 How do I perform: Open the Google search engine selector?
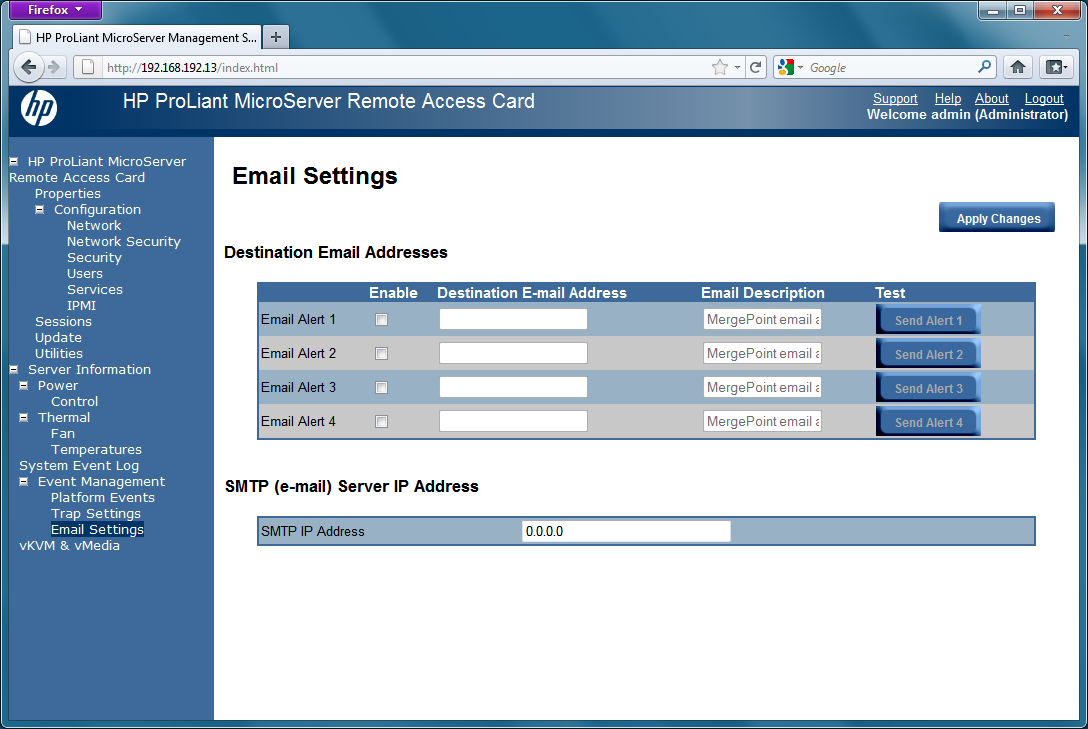click(790, 67)
